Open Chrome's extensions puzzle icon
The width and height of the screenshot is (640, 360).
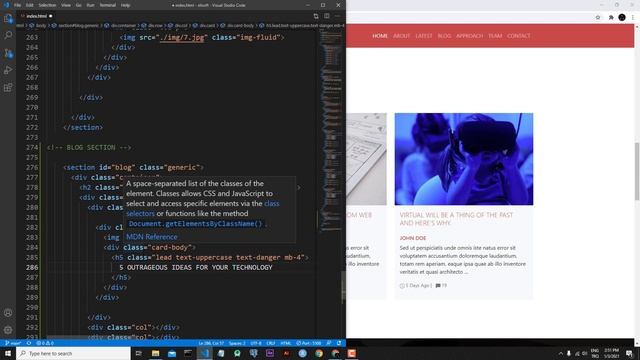(x=611, y=18)
